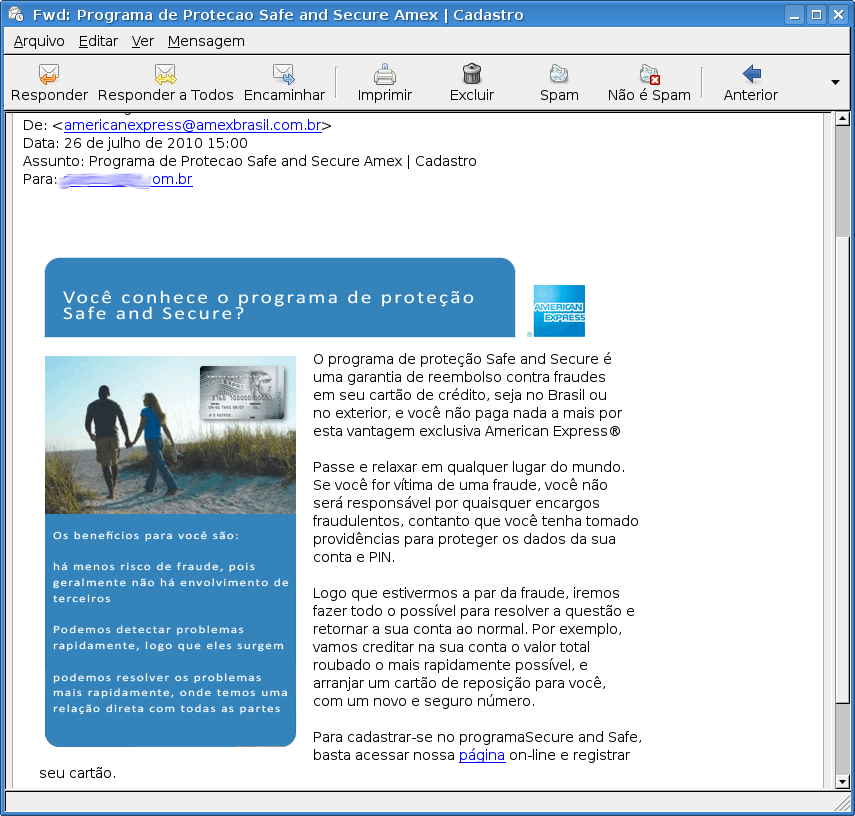Expand the toolbar overflow arrow

click(835, 82)
